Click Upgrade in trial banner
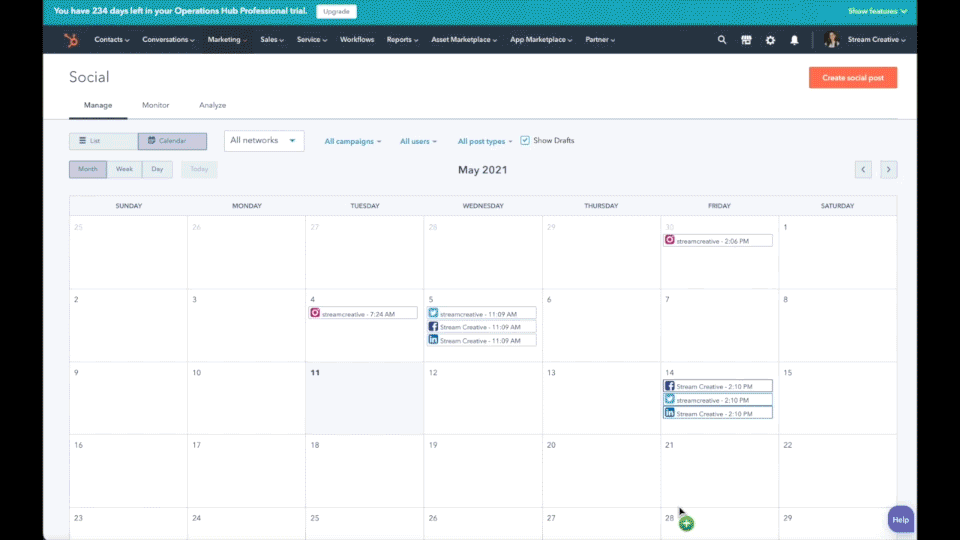Image resolution: width=960 pixels, height=540 pixels. coord(336,11)
